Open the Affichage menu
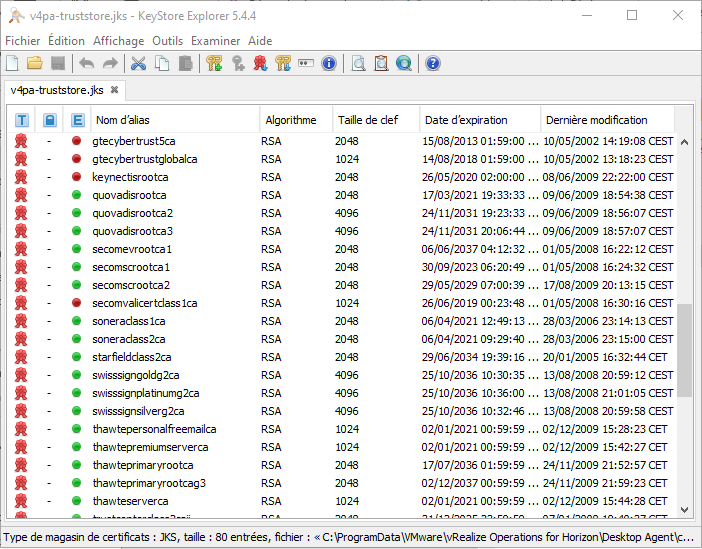702x549 pixels. 119,41
